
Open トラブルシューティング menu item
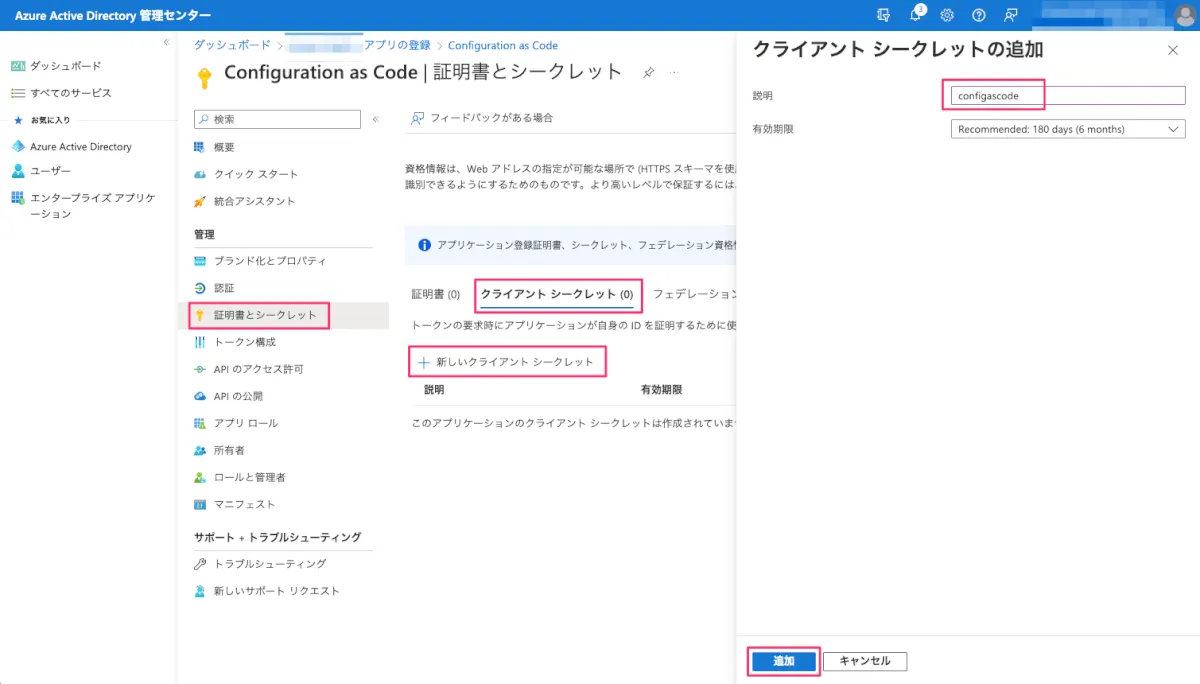(270, 564)
